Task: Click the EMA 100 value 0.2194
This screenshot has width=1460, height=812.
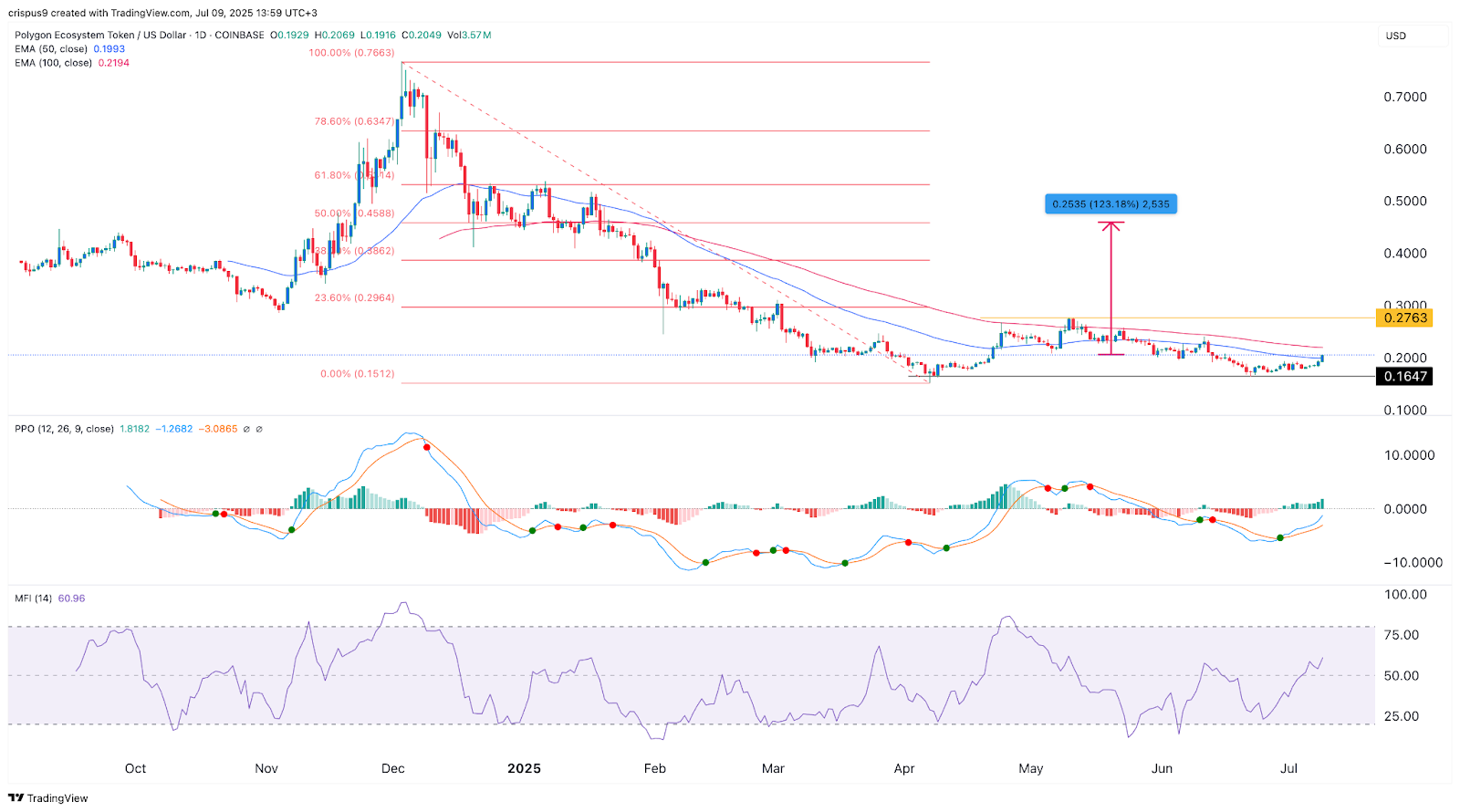Action: (x=113, y=63)
